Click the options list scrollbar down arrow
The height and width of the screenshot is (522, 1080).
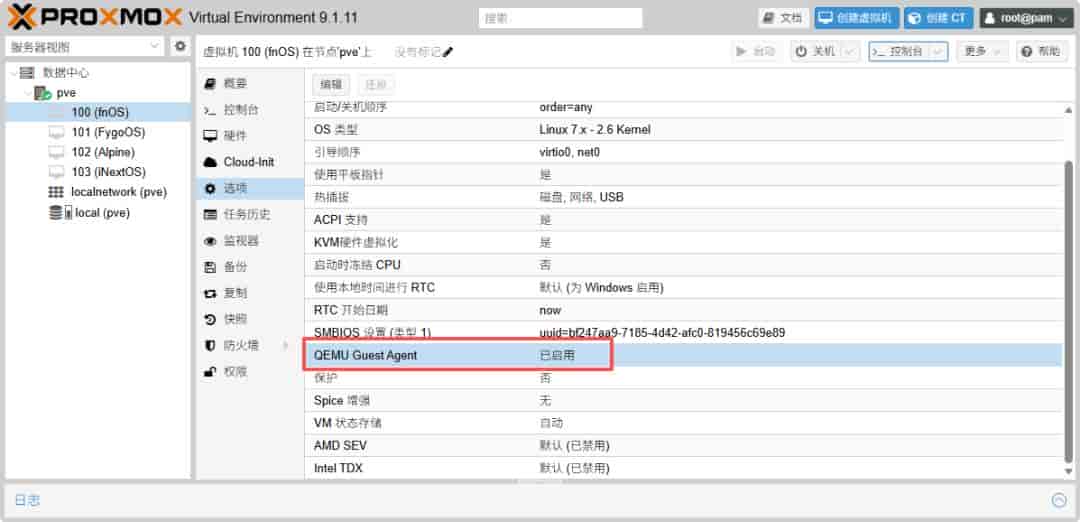[x=1068, y=472]
